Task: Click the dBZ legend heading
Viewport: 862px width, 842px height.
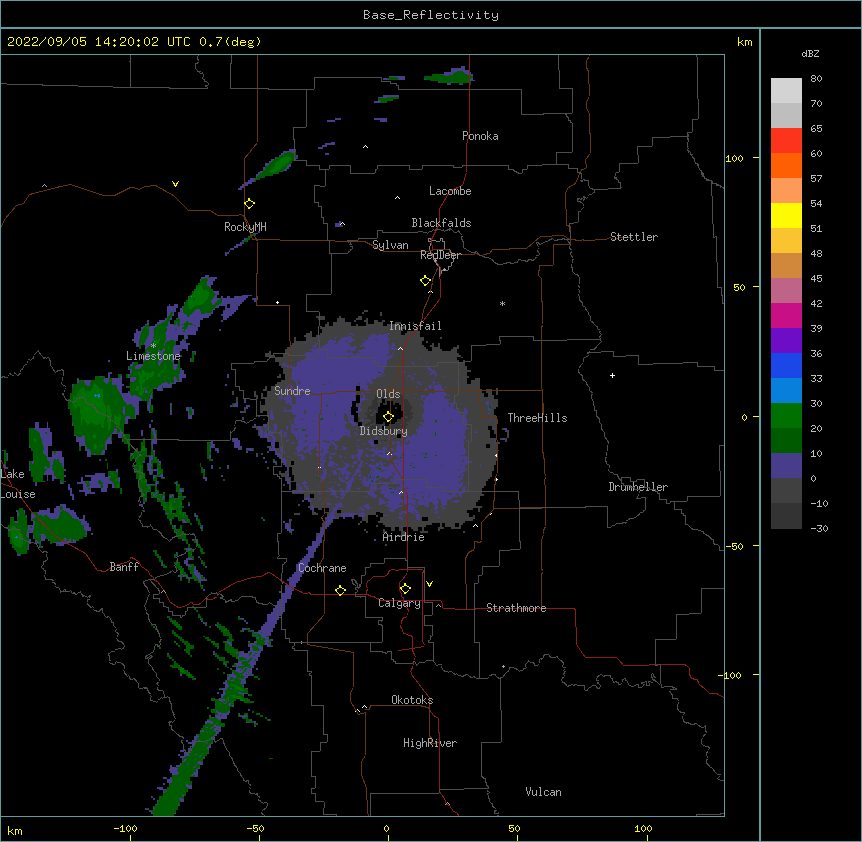Action: pyautogui.click(x=810, y=53)
